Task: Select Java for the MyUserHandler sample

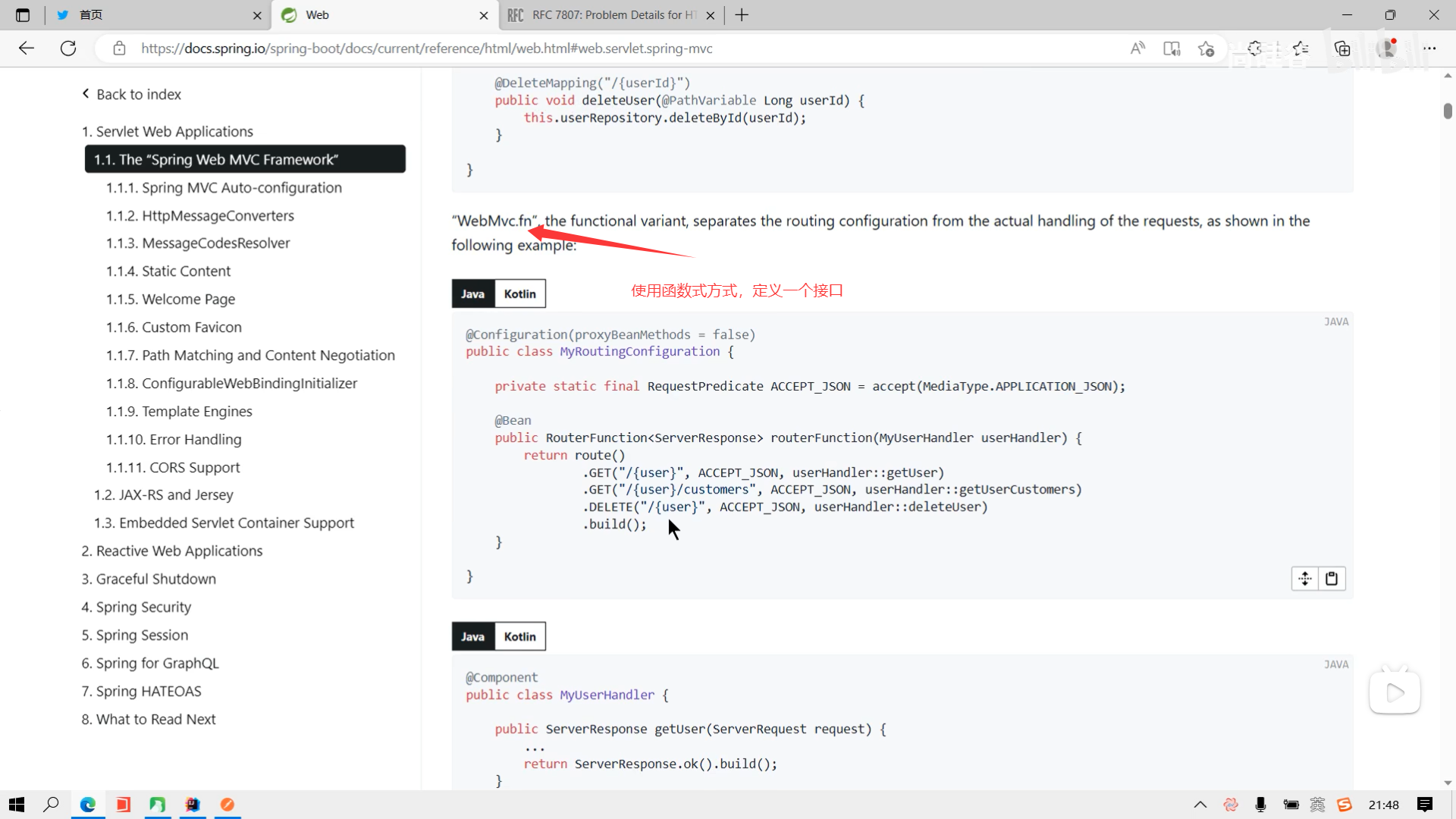Action: pos(472,637)
